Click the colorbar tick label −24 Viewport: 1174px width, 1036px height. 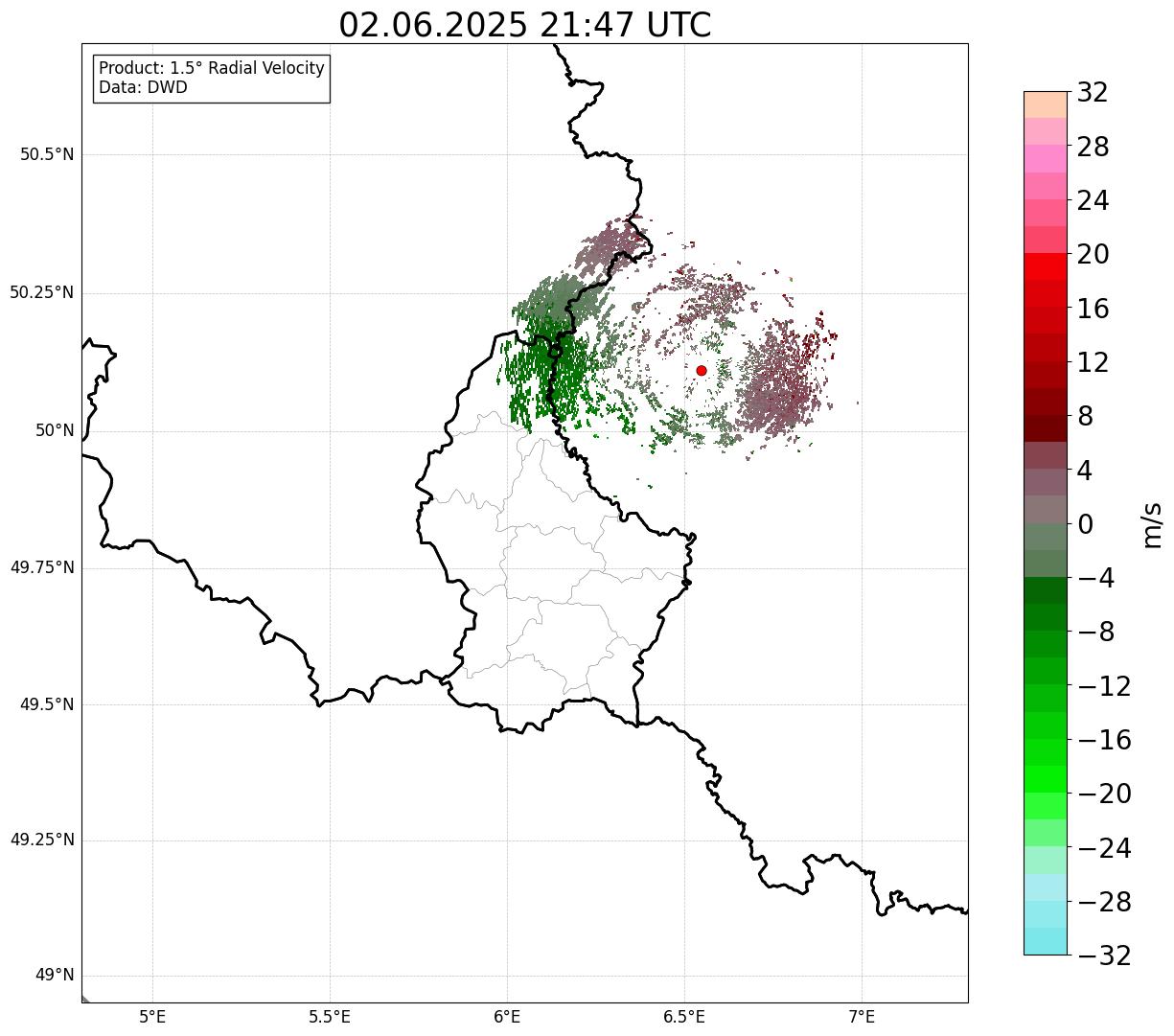tap(1104, 848)
